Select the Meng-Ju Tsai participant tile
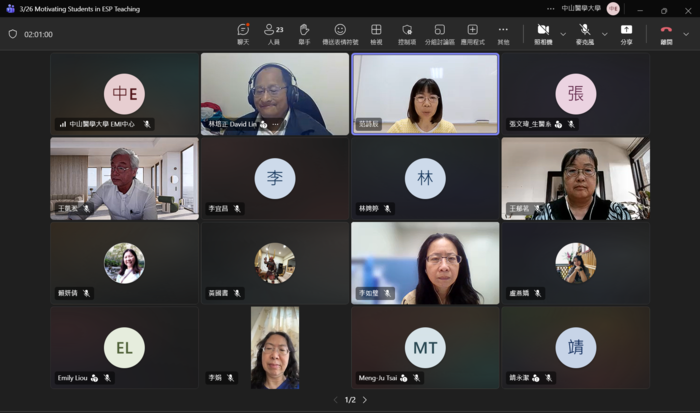 tap(425, 347)
